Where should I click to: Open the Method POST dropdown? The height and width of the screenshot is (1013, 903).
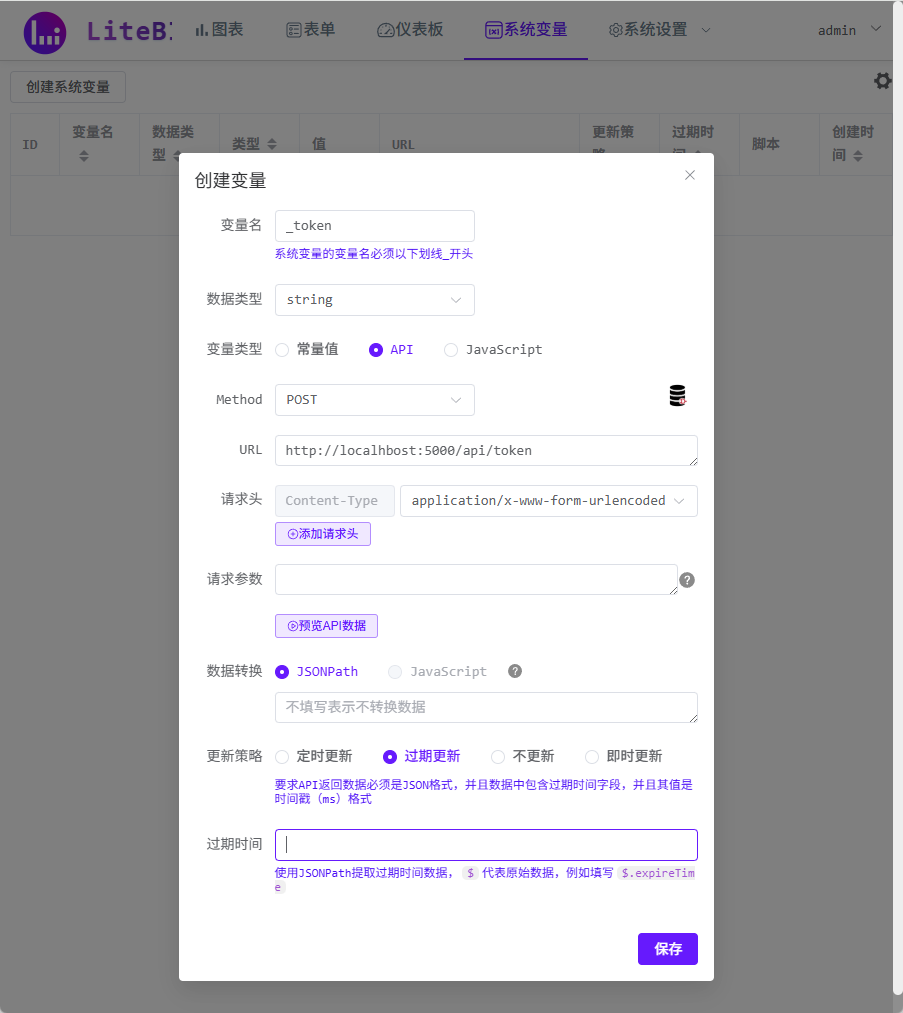tap(374, 399)
